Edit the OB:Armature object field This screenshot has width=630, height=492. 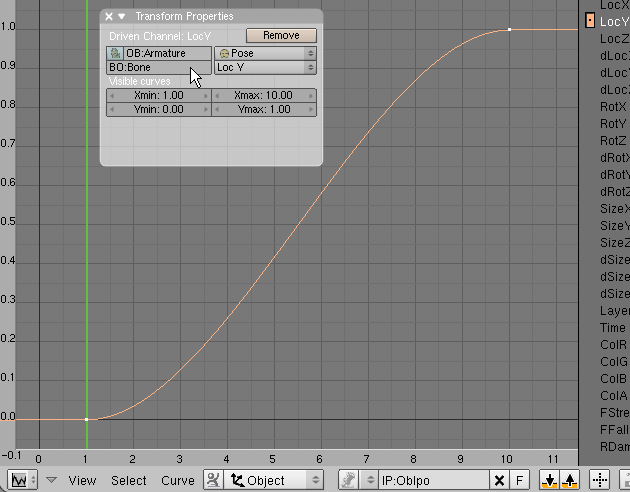[167, 53]
